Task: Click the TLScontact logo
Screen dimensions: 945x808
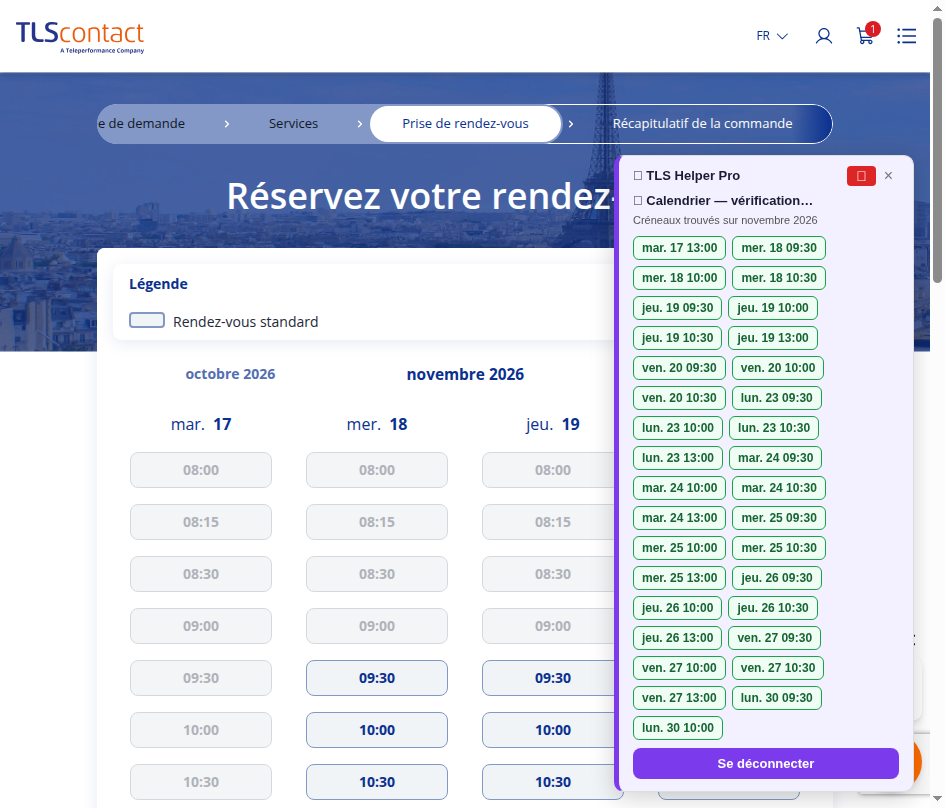Action: pos(80,37)
